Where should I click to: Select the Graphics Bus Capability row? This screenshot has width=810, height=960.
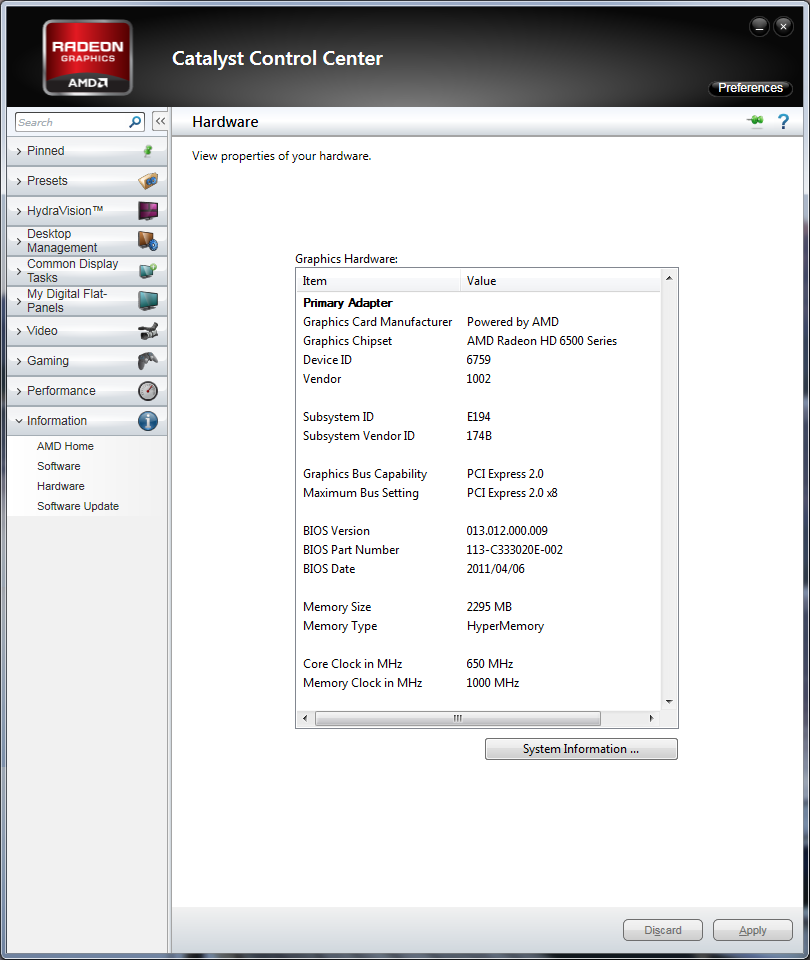pyautogui.click(x=478, y=474)
